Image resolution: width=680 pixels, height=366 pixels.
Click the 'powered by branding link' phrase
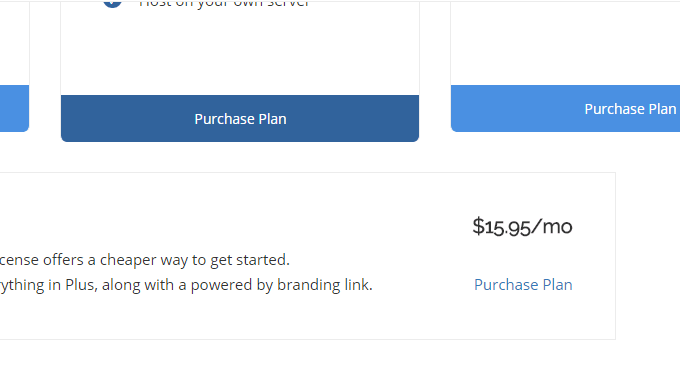pos(281,285)
